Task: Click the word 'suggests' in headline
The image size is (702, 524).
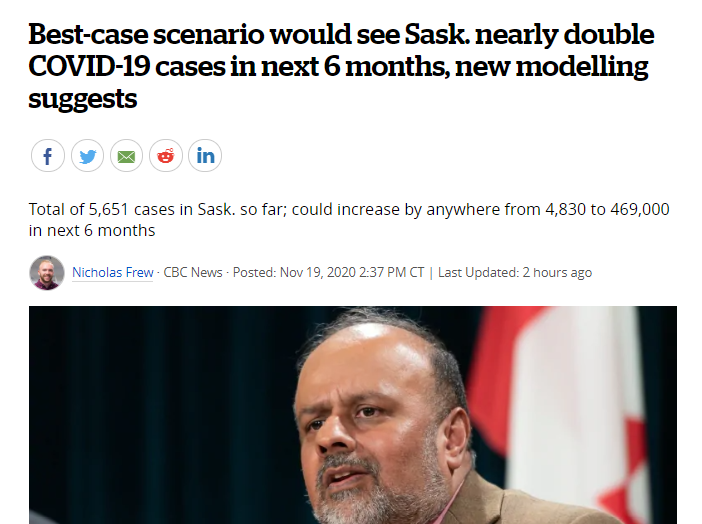Action: [x=83, y=99]
